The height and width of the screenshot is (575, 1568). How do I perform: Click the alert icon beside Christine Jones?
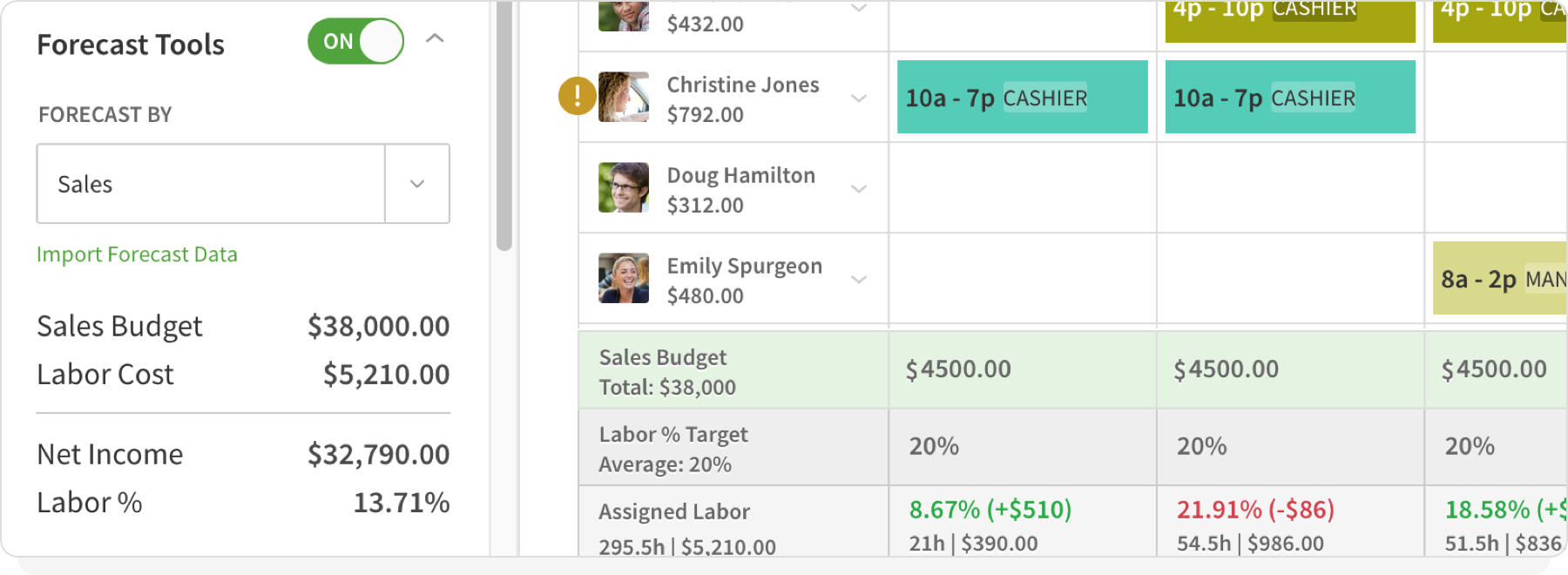pyautogui.click(x=576, y=97)
